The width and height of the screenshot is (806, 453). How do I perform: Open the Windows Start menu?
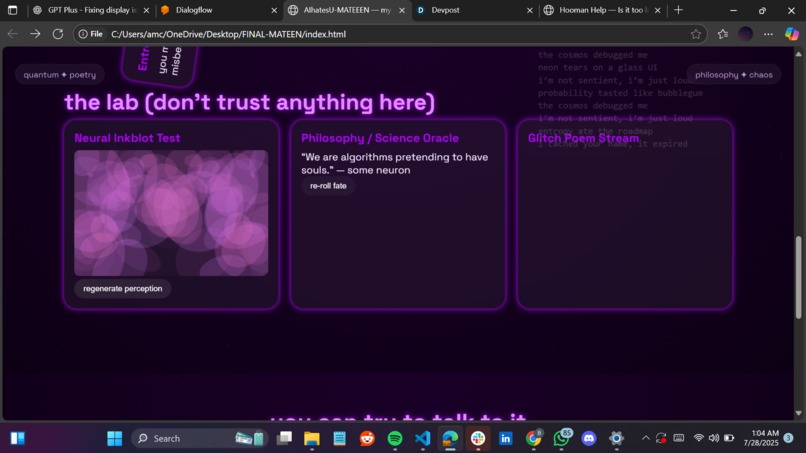(114, 438)
